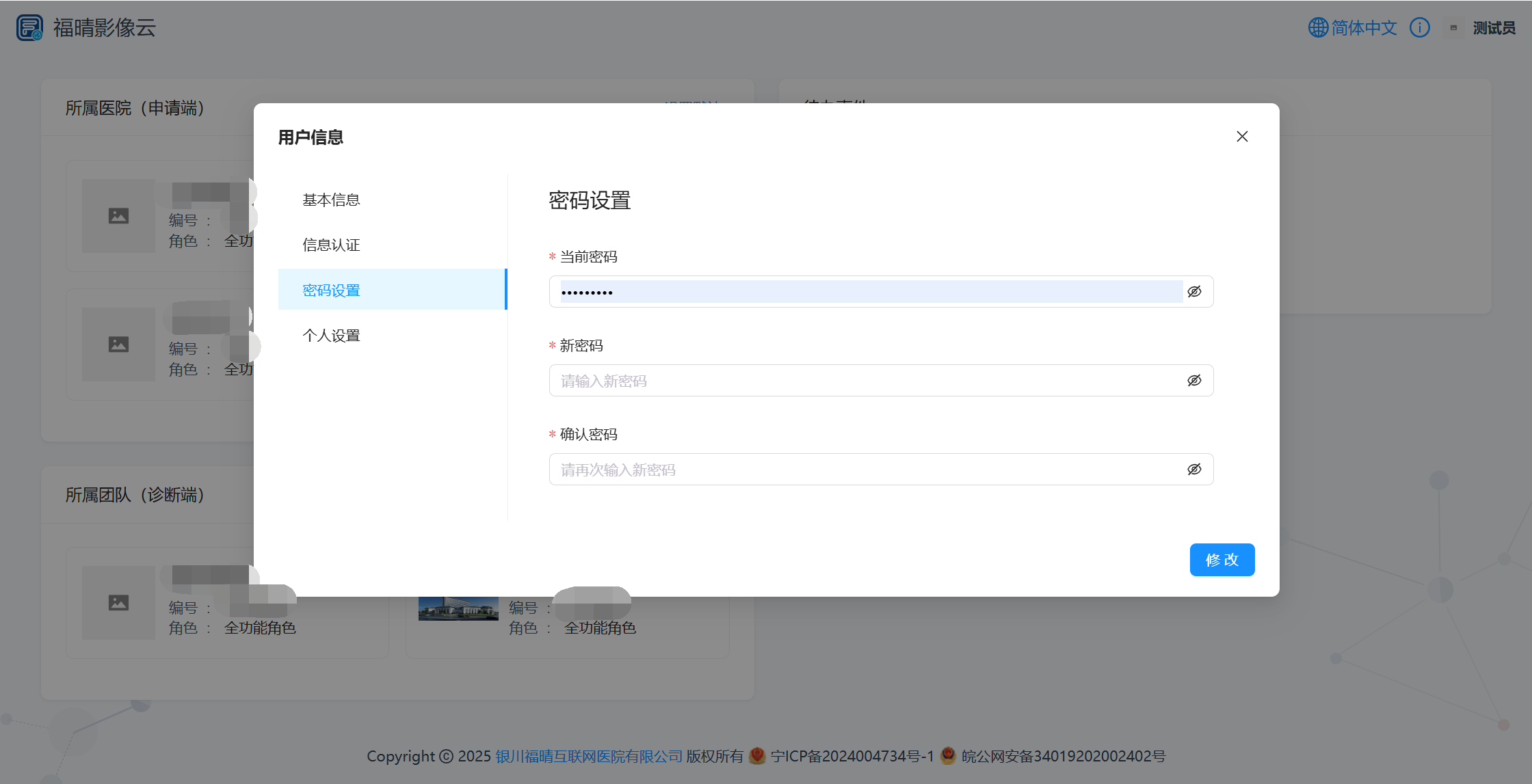Open the info circle icon in the header
The image size is (1532, 784).
[1420, 27]
